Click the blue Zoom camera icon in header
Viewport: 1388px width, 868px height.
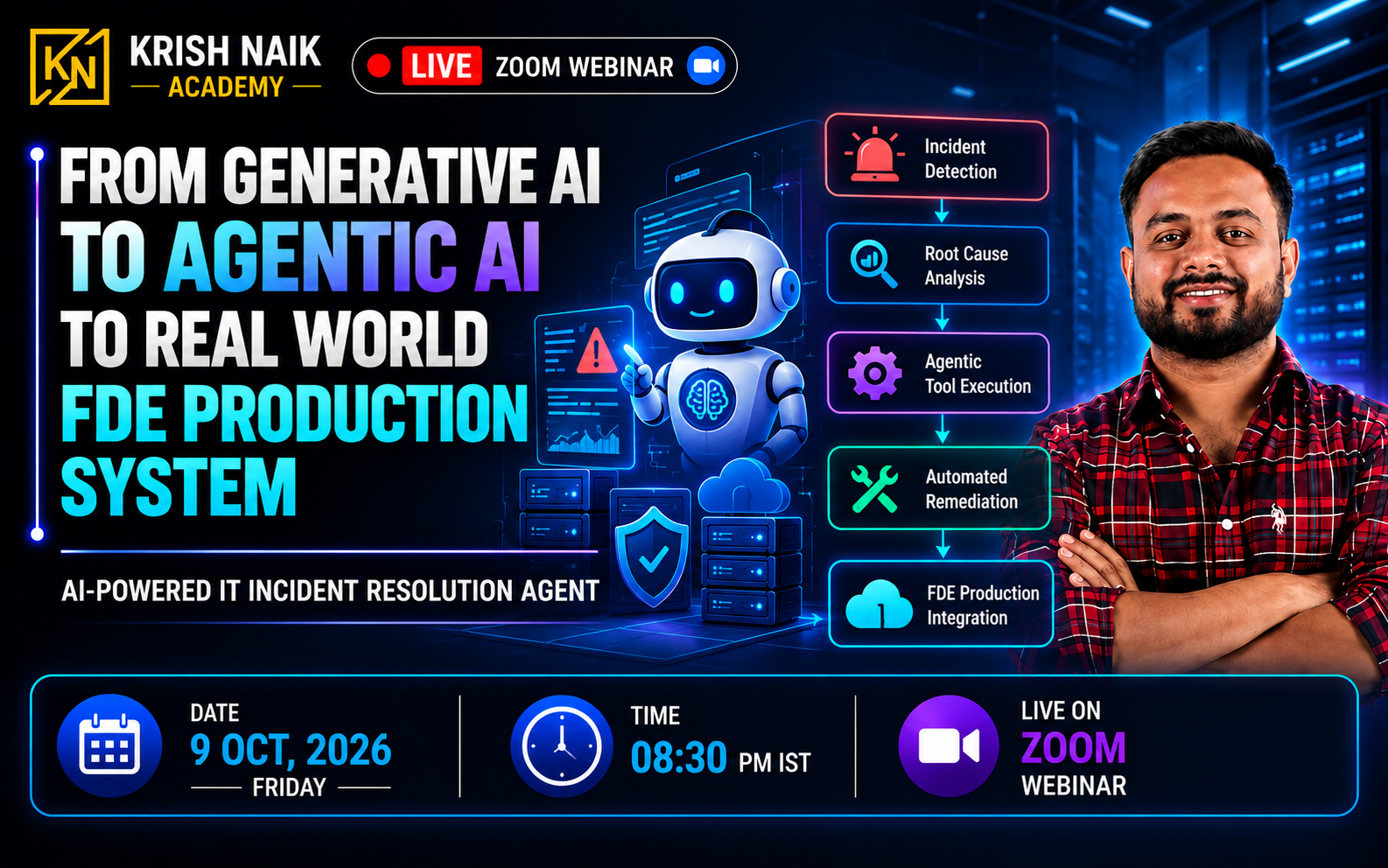(x=705, y=66)
